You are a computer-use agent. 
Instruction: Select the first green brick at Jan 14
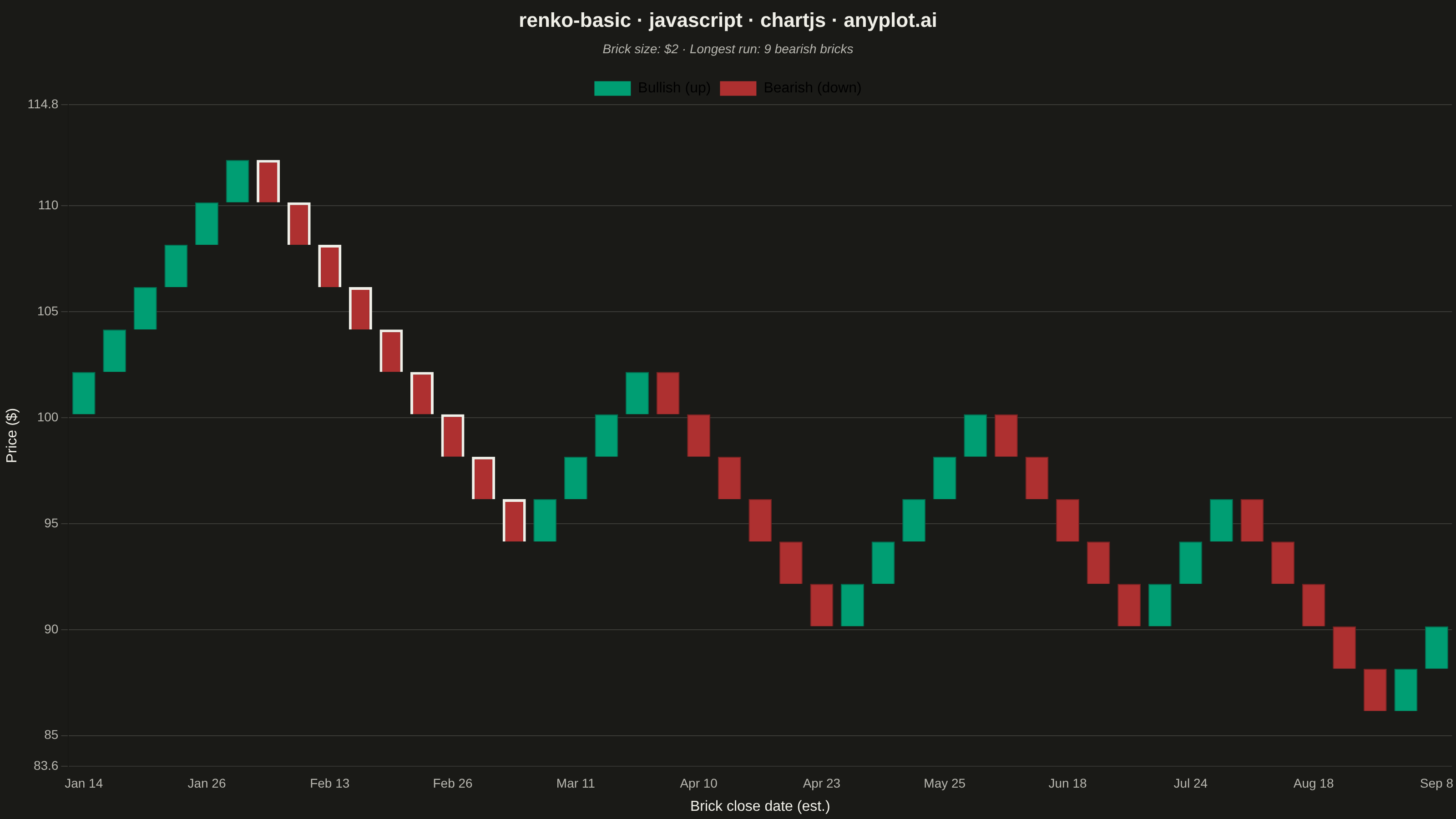[x=84, y=393]
